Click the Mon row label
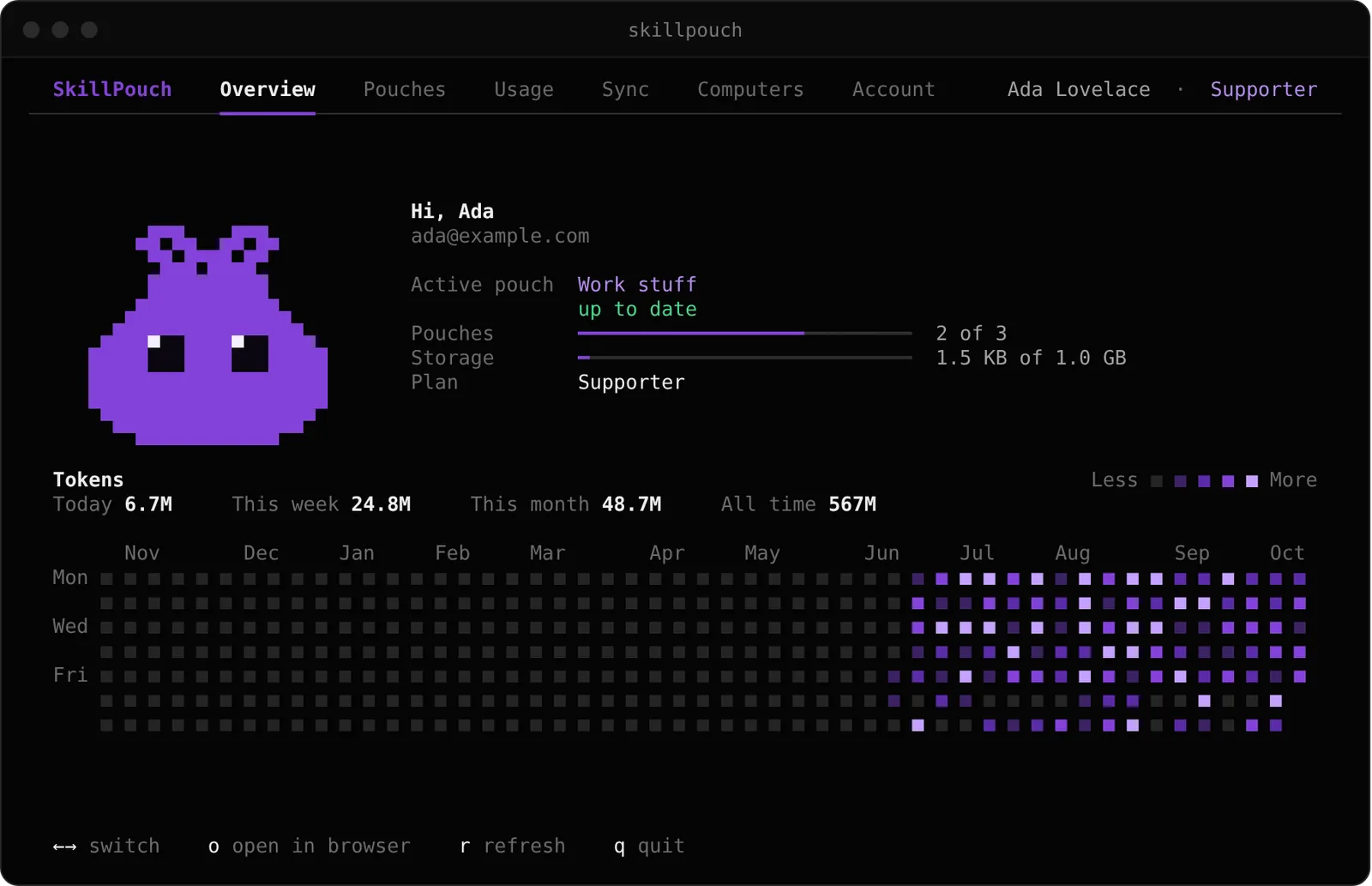 (x=70, y=578)
